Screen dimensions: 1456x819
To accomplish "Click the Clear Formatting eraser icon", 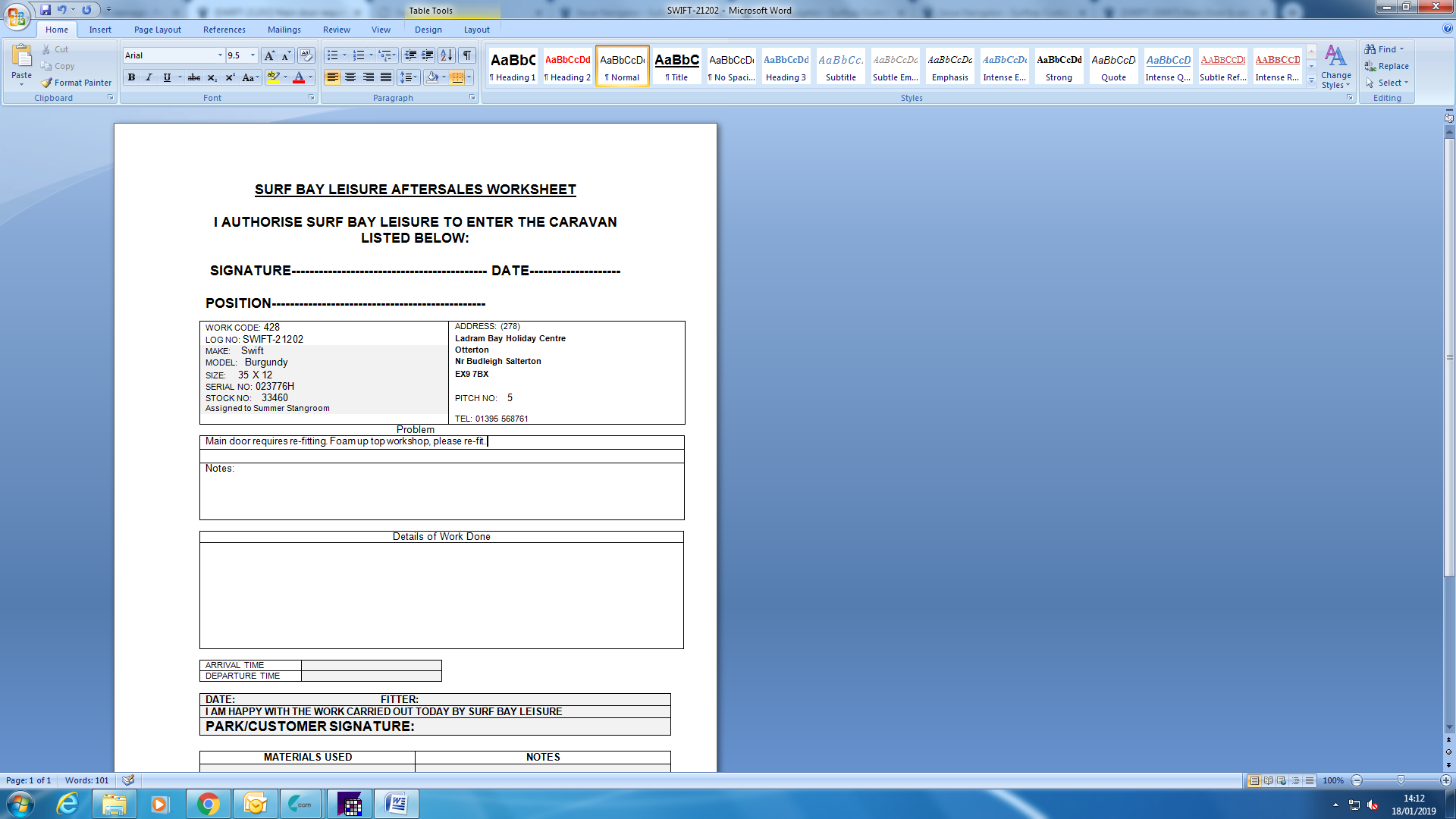I will pyautogui.click(x=306, y=55).
